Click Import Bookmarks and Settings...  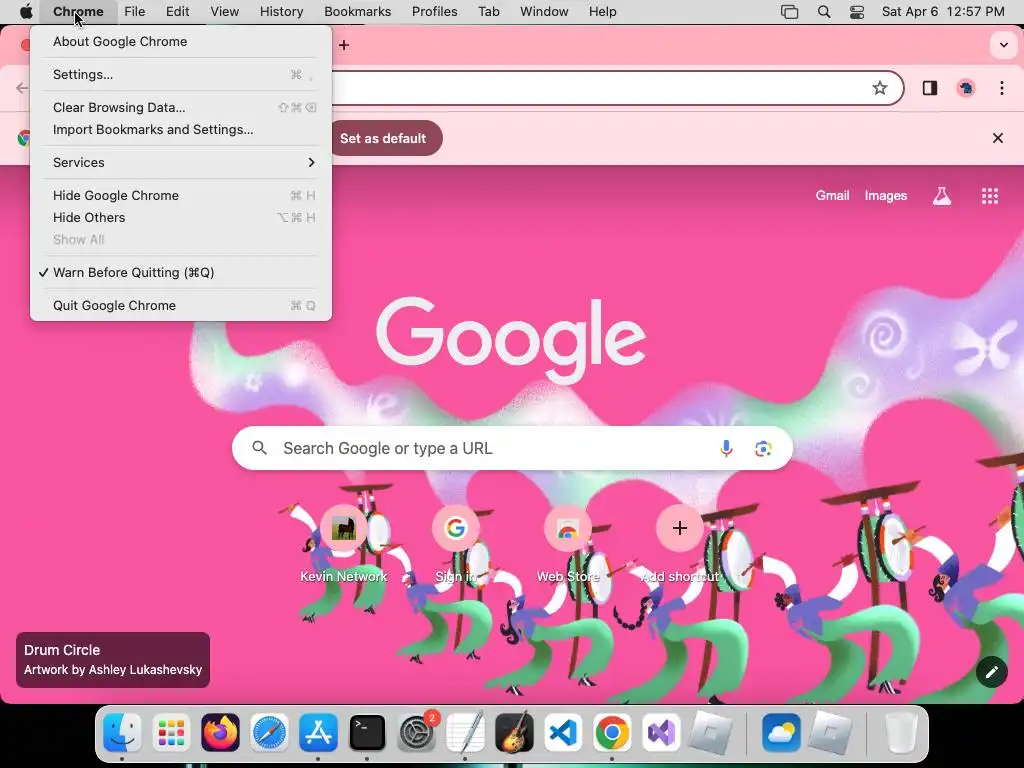coord(181,129)
